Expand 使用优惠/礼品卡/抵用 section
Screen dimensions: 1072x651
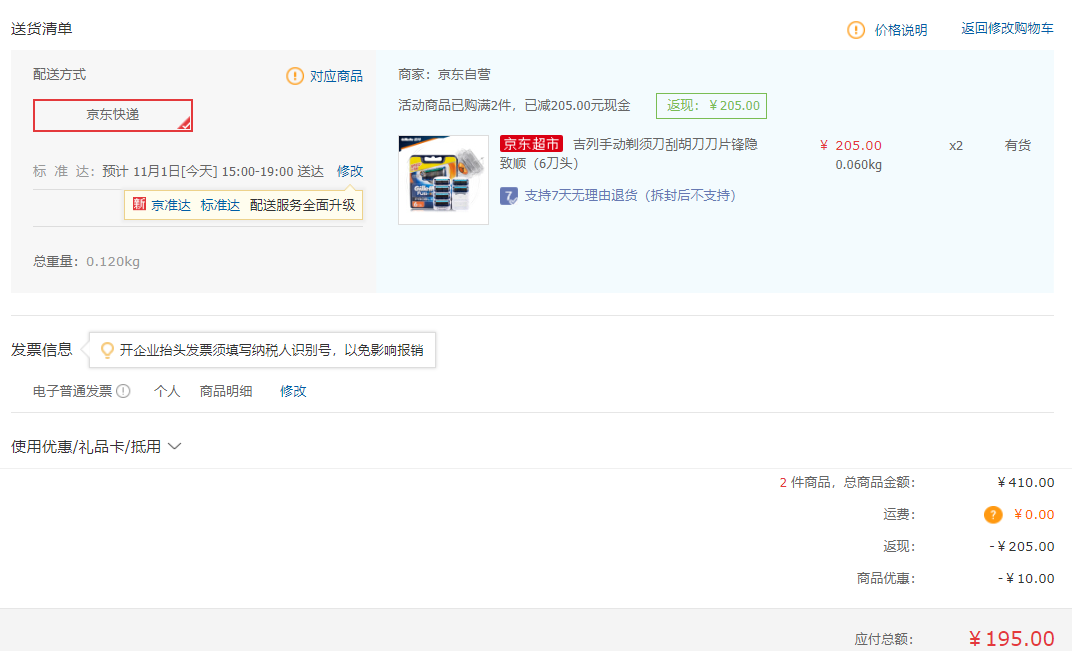(96, 447)
